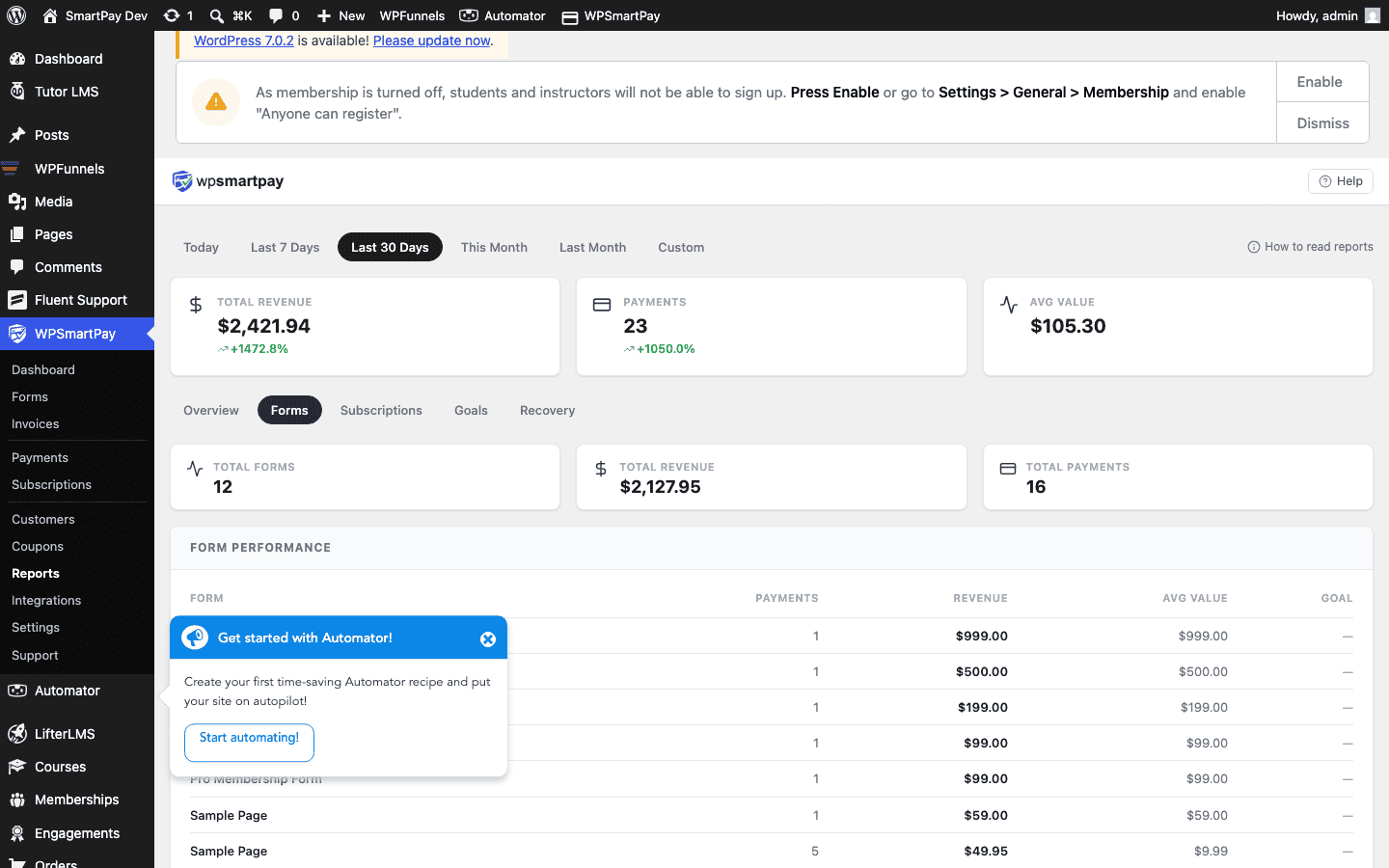1389x868 pixels.
Task: Open the WordPress 7.0.2 link
Action: point(244,41)
